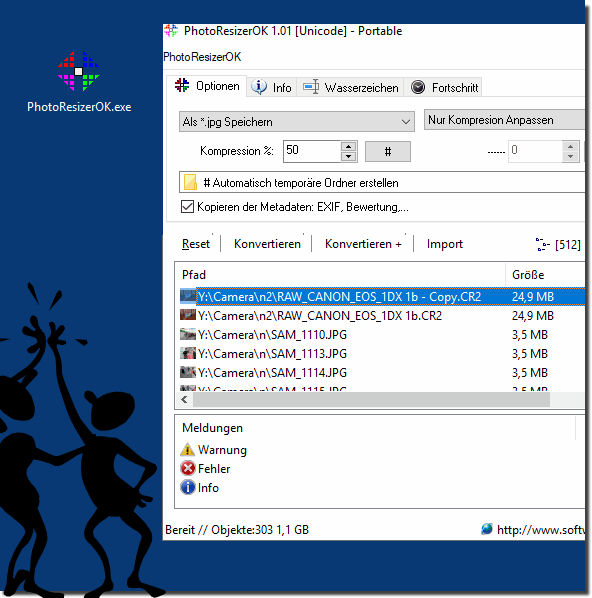The height and width of the screenshot is (598, 592).
Task: Click the # button next to Kompression
Action: coord(388,152)
